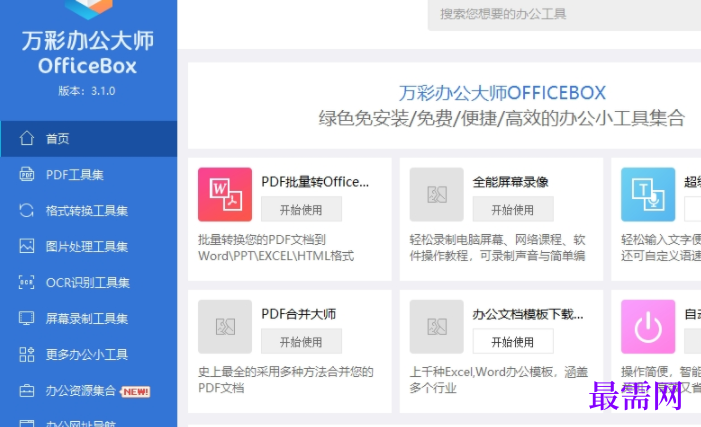Click 开始使用 under PDF批量转Office
Image resolution: width=701 pixels, height=427 pixels.
click(x=301, y=209)
